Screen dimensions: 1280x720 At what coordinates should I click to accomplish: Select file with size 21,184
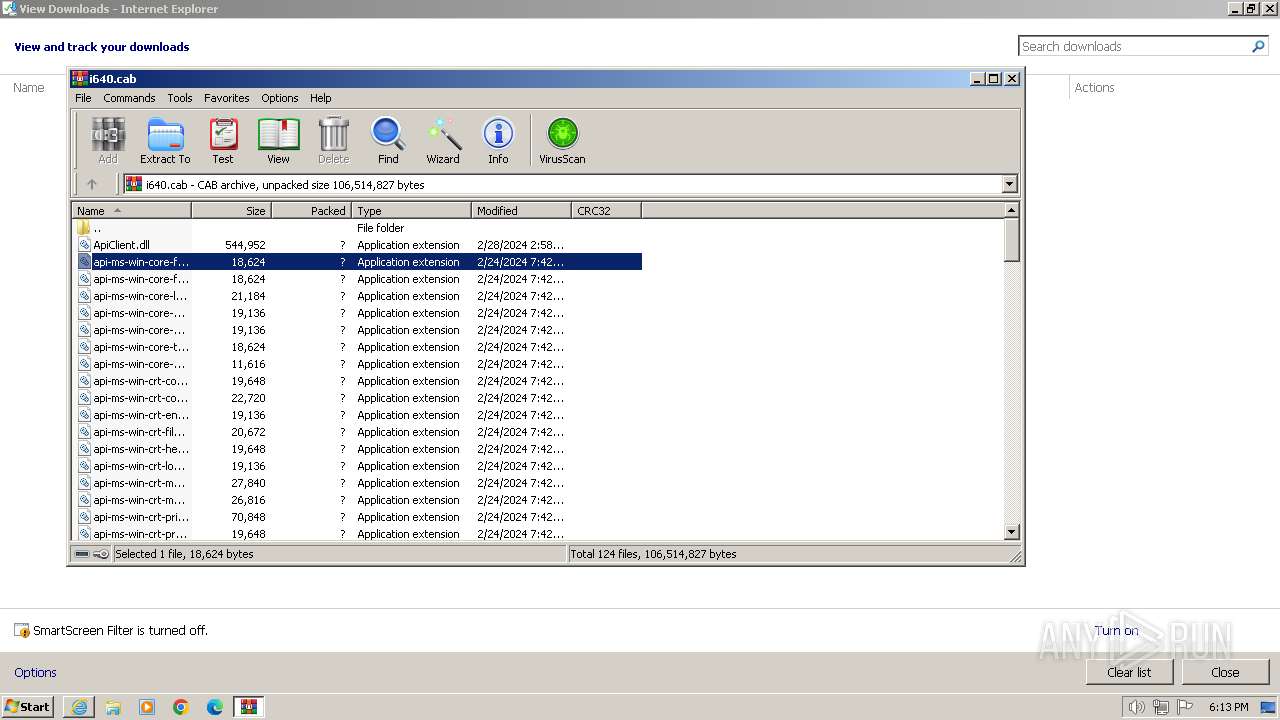tap(357, 296)
